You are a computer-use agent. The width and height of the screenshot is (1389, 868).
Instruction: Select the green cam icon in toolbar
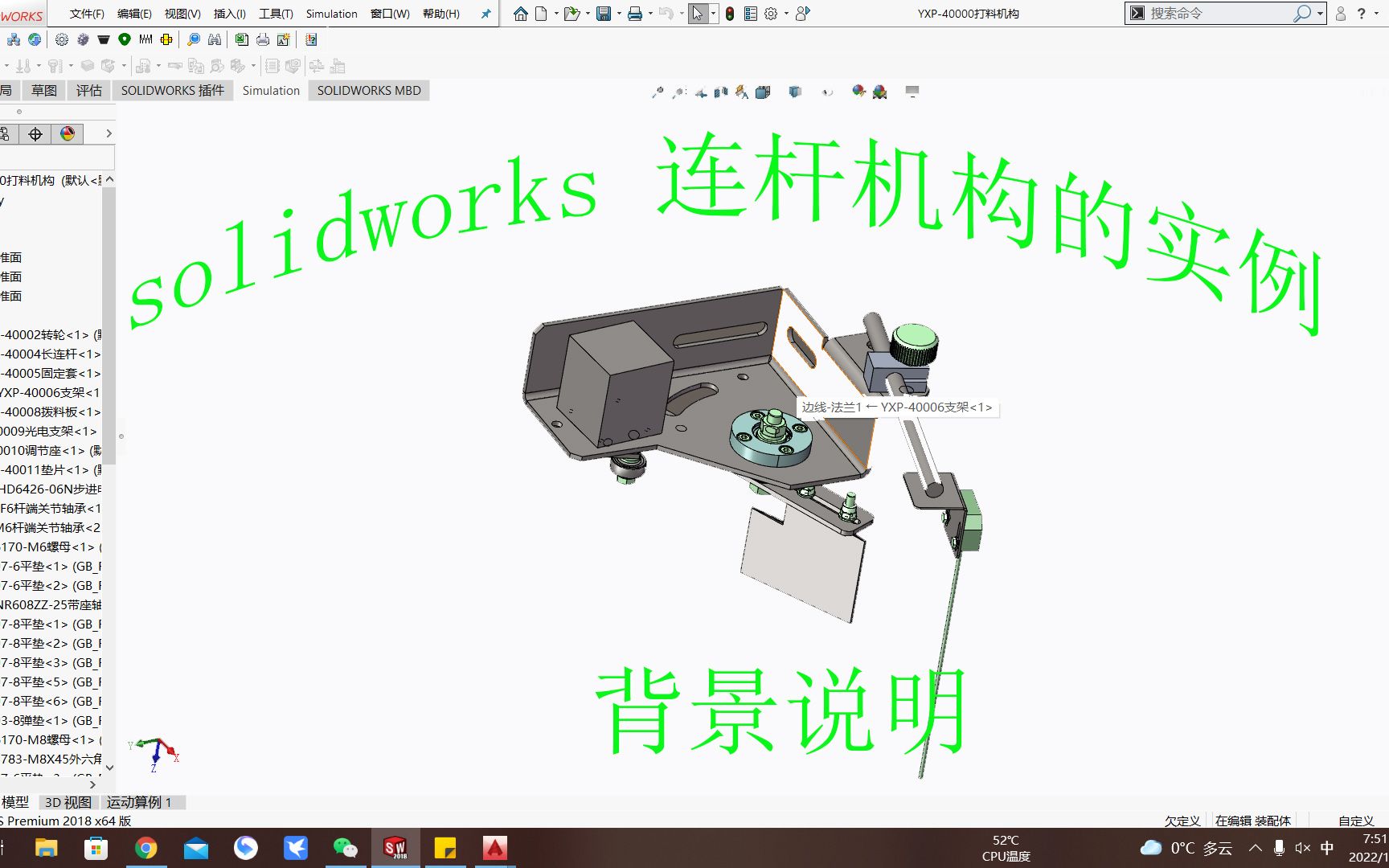125,39
